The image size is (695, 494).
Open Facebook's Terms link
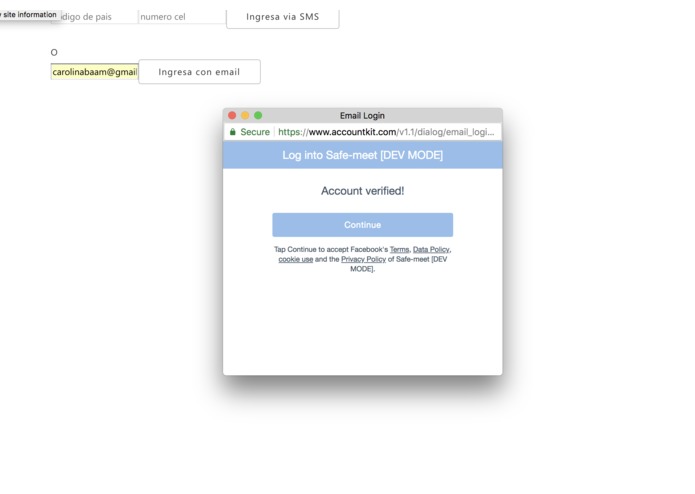coord(399,249)
